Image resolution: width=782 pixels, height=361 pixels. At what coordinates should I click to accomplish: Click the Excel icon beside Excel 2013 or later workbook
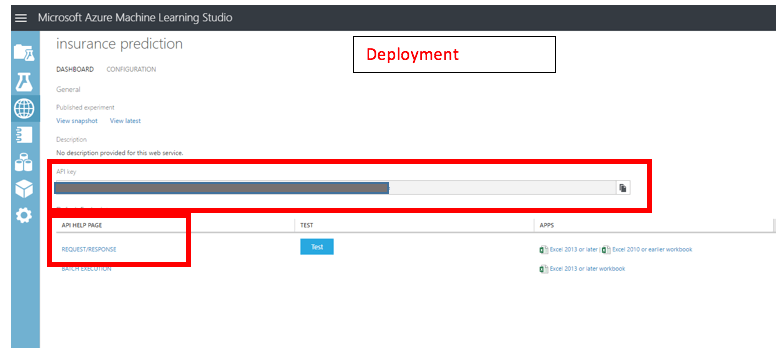[x=544, y=269]
